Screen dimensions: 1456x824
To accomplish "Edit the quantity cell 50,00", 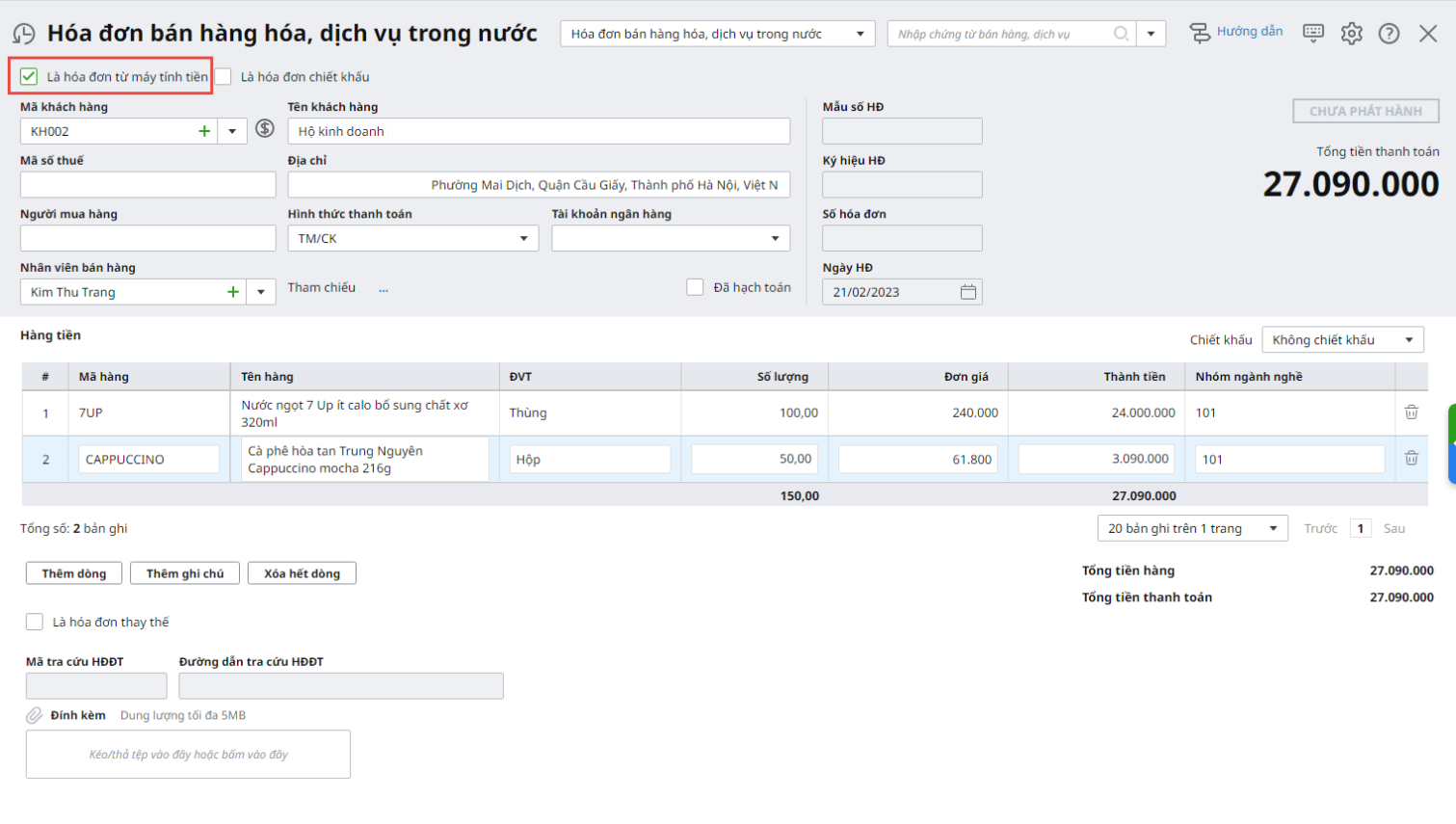I will coord(754,459).
